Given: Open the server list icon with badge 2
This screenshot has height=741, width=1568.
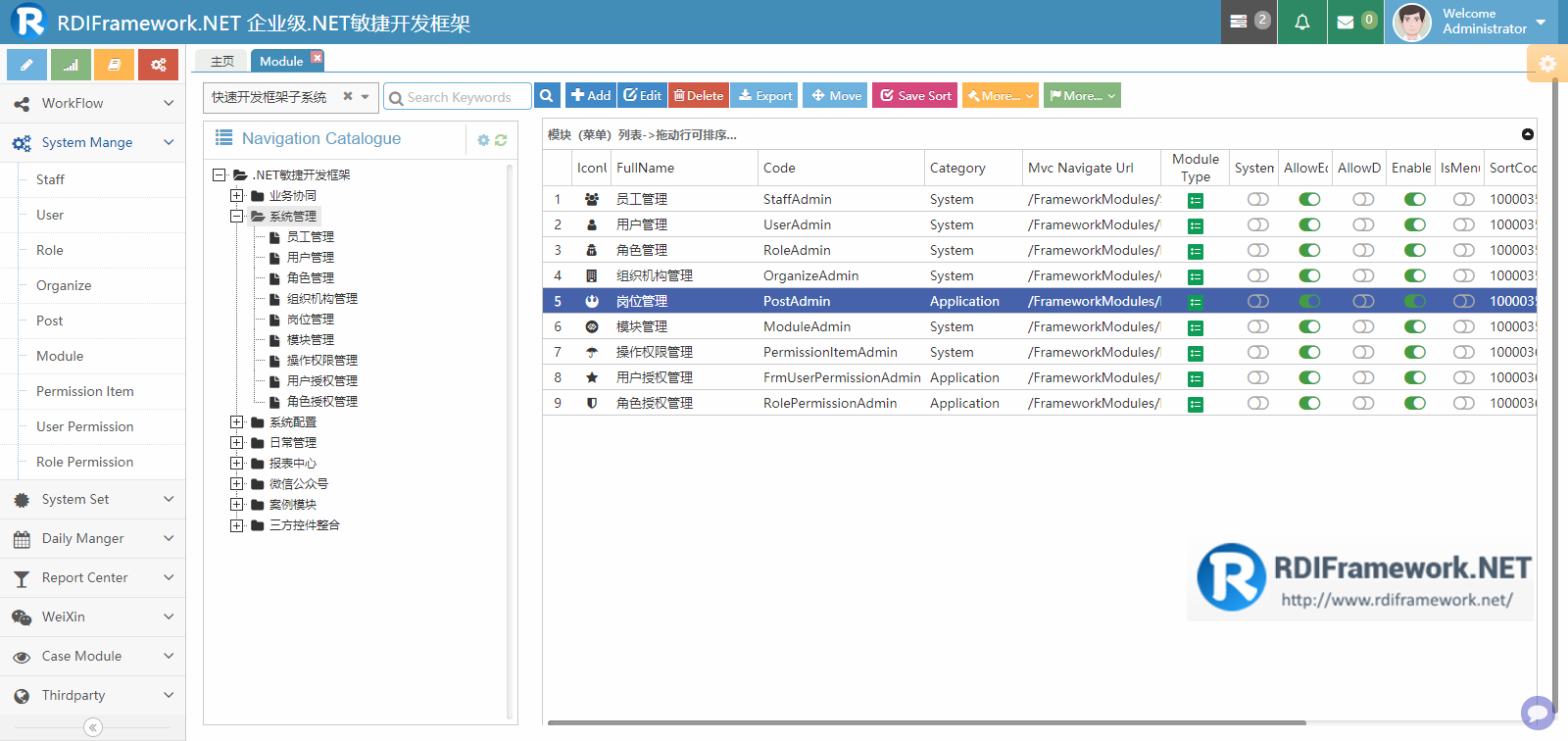Looking at the screenshot, I should (x=1248, y=22).
